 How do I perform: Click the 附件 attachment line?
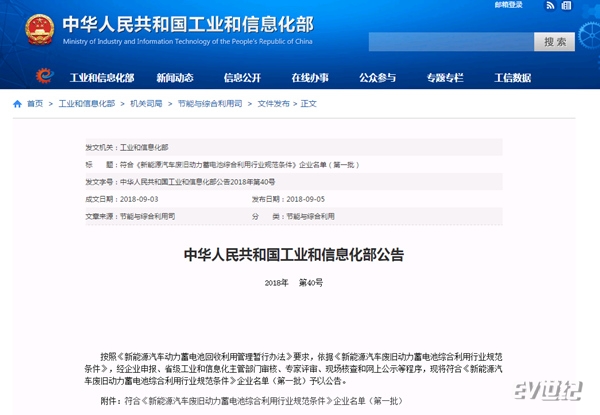pyautogui.click(x=251, y=401)
